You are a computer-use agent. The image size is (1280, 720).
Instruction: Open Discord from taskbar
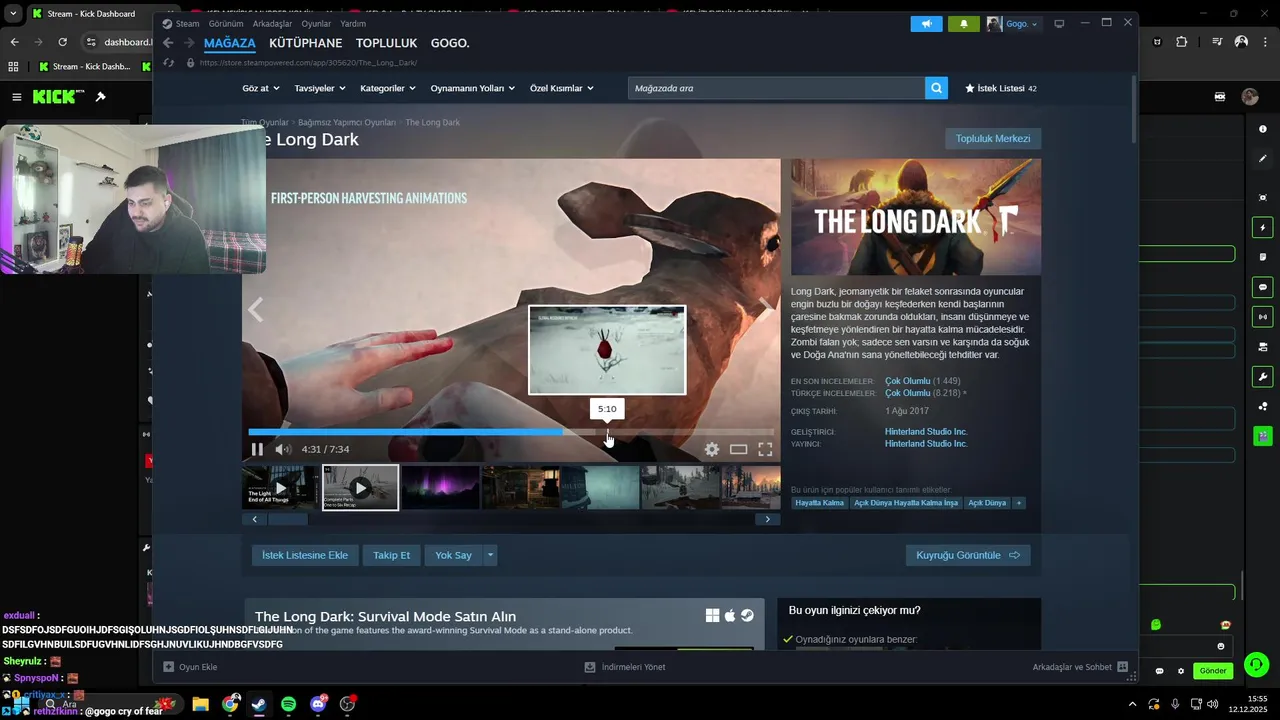pyautogui.click(x=318, y=704)
